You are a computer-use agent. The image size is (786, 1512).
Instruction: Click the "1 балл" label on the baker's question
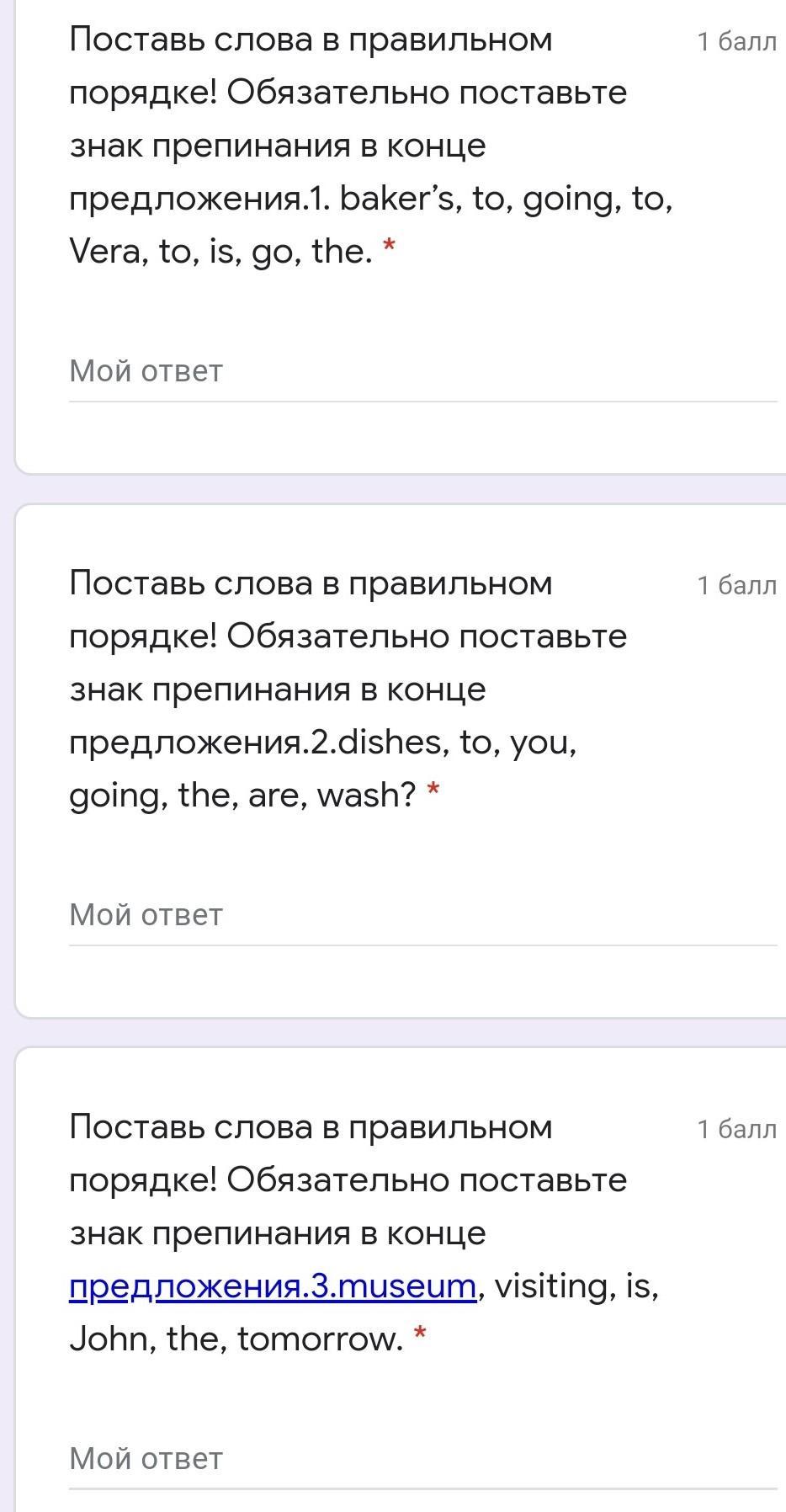(736, 41)
